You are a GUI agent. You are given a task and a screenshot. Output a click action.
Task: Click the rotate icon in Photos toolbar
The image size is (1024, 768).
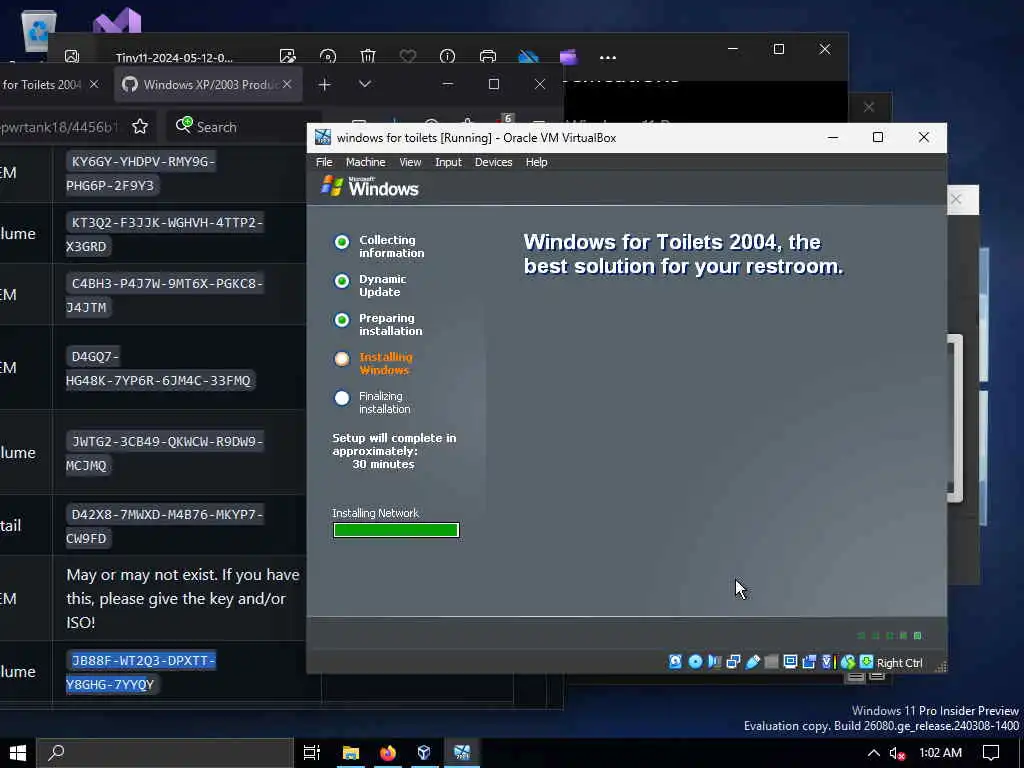328,57
